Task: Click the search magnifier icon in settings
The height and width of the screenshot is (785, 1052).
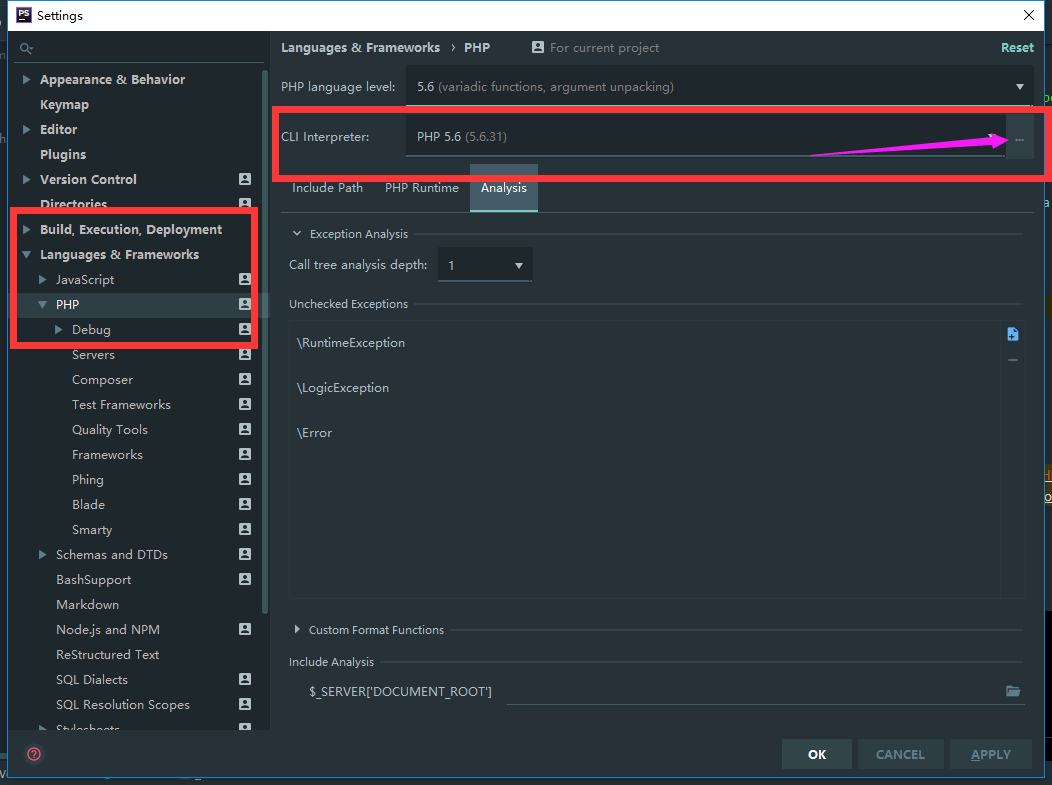Action: pyautogui.click(x=26, y=48)
